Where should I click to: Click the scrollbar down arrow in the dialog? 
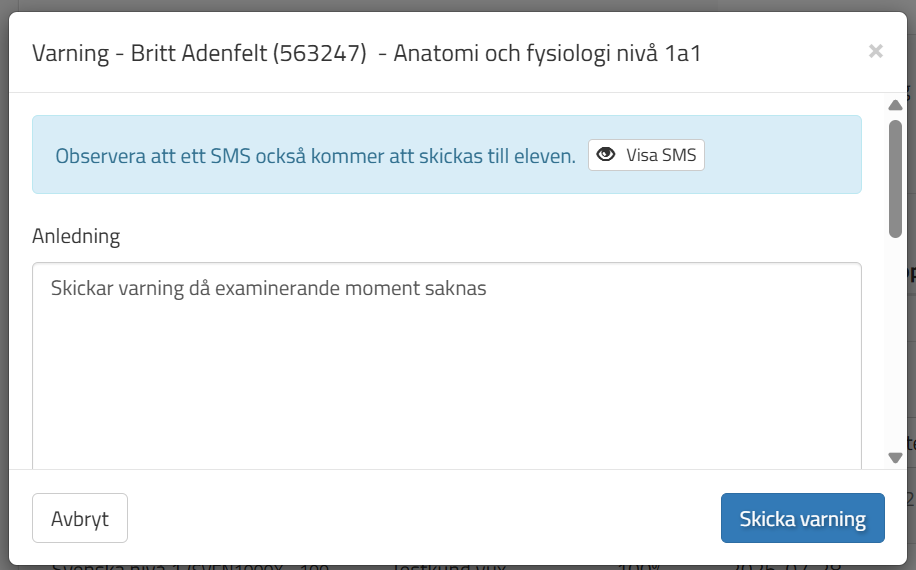pos(895,458)
